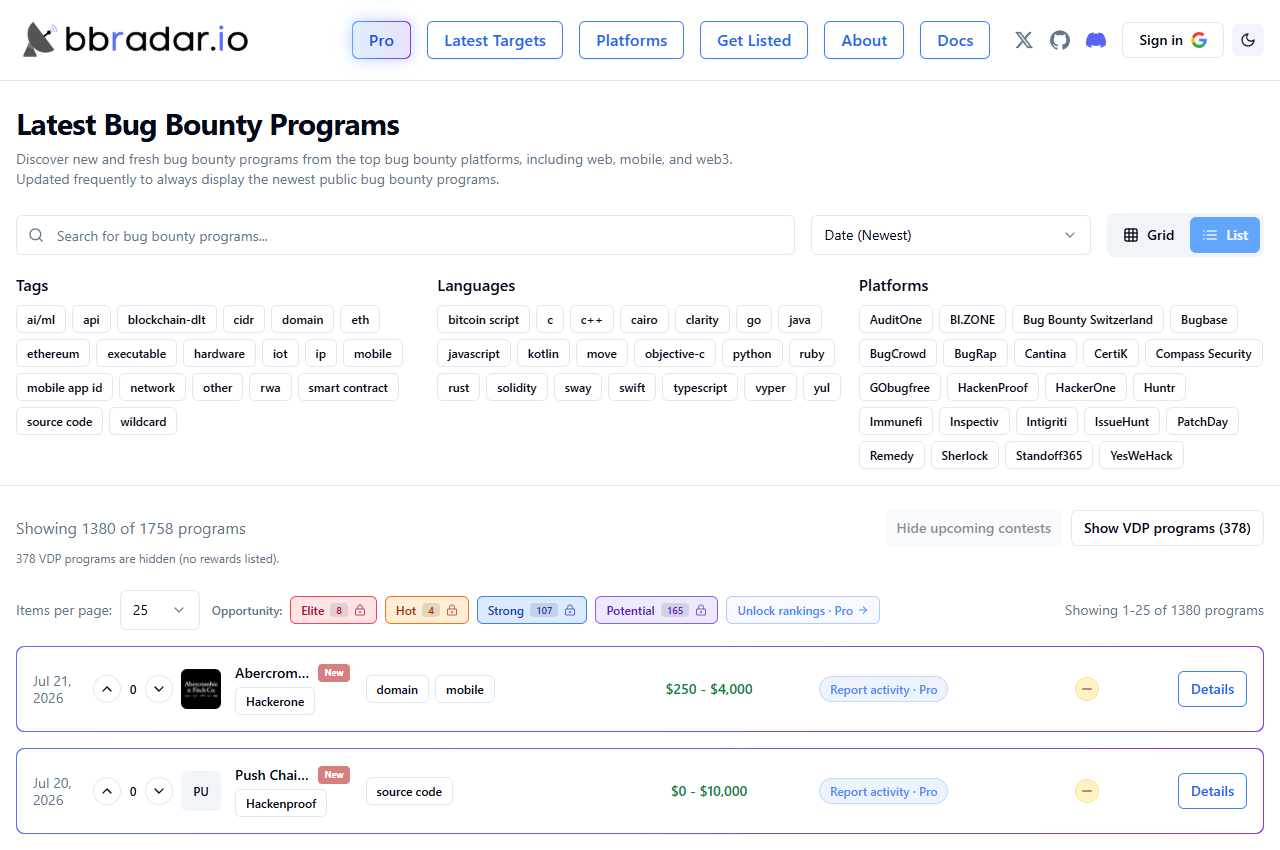Image resolution: width=1280 pixels, height=850 pixels.
Task: Open Details for Push Chain program
Action: (x=1212, y=791)
